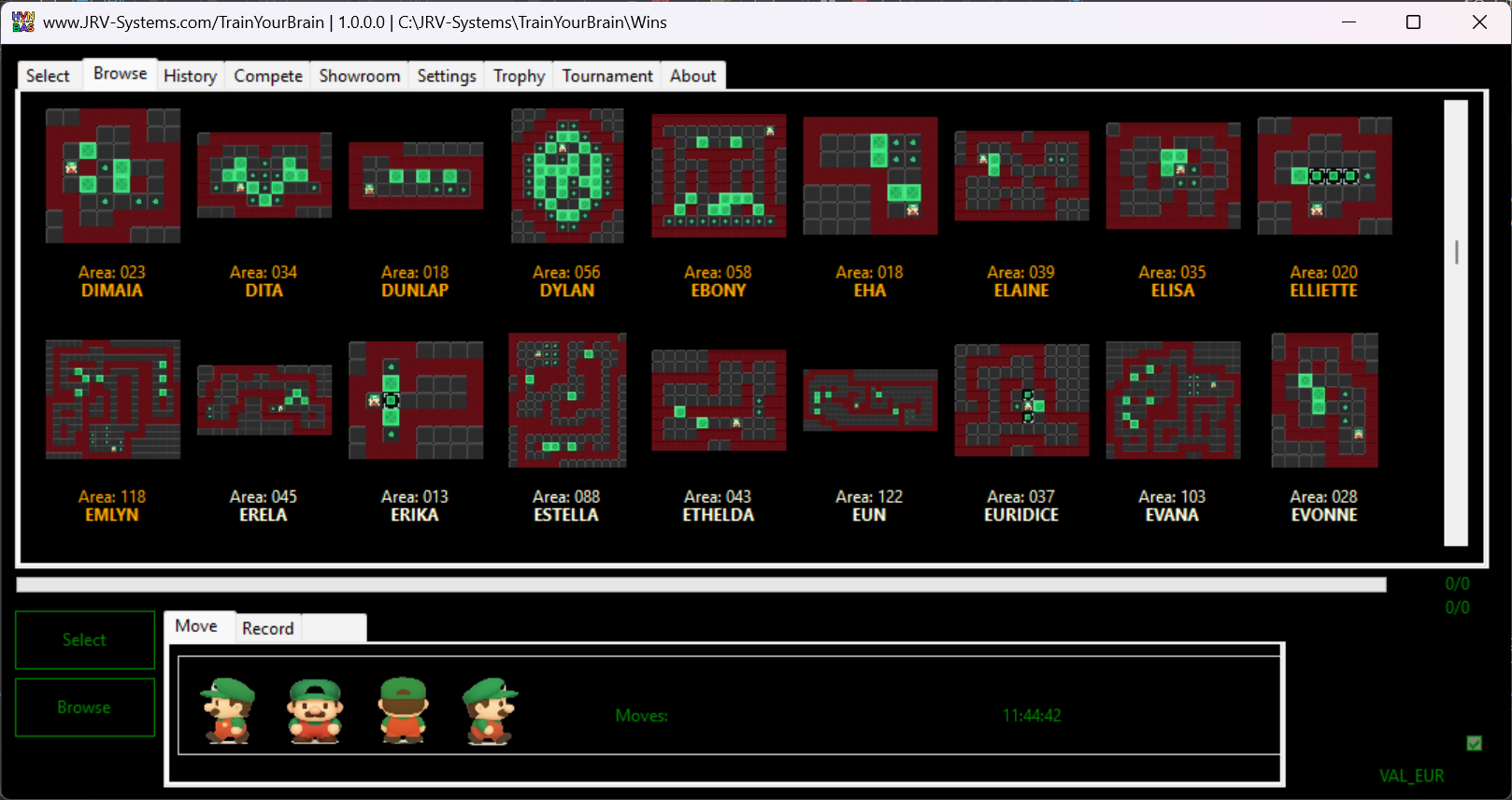Choose the ERIKA level thumbnail
The height and width of the screenshot is (800, 1512).
tap(416, 400)
